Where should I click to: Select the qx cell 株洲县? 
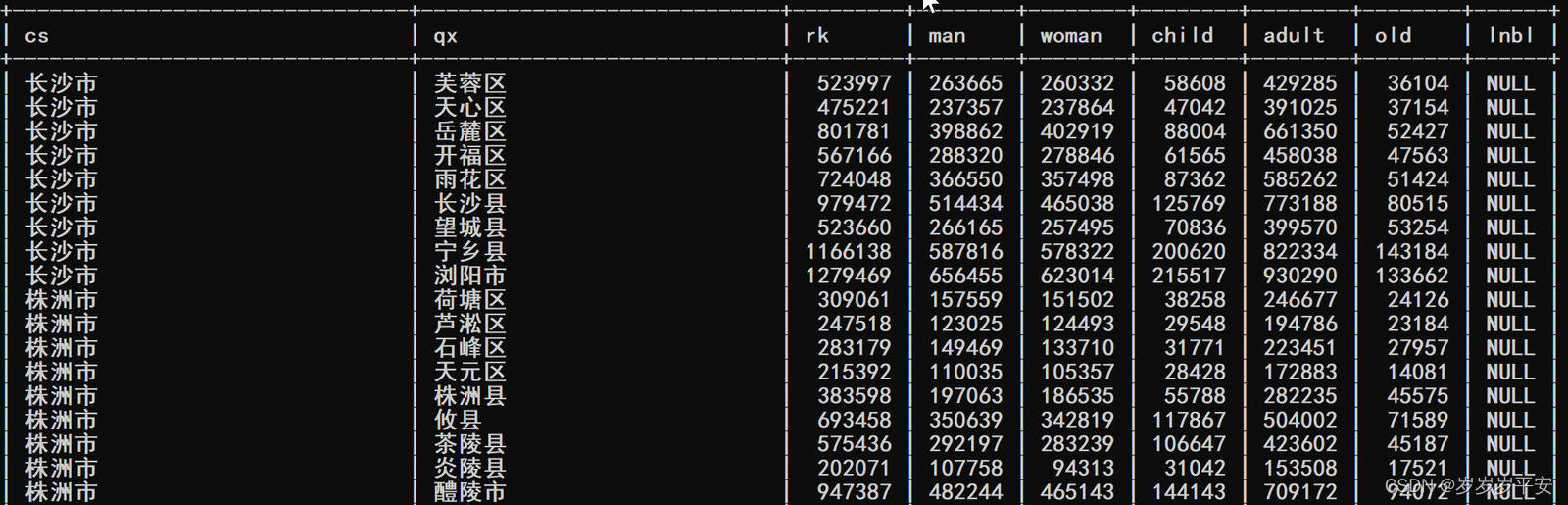pos(470,396)
